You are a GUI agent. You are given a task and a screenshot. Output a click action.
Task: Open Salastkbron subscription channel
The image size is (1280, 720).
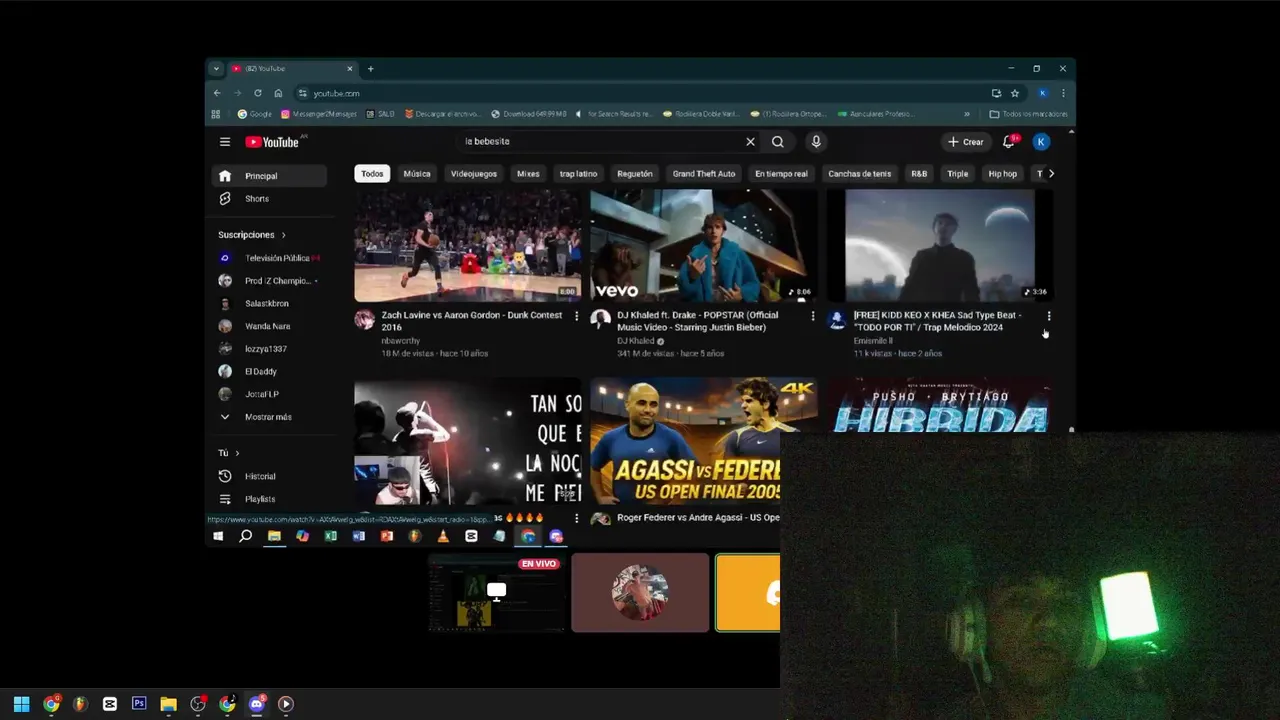tap(269, 304)
